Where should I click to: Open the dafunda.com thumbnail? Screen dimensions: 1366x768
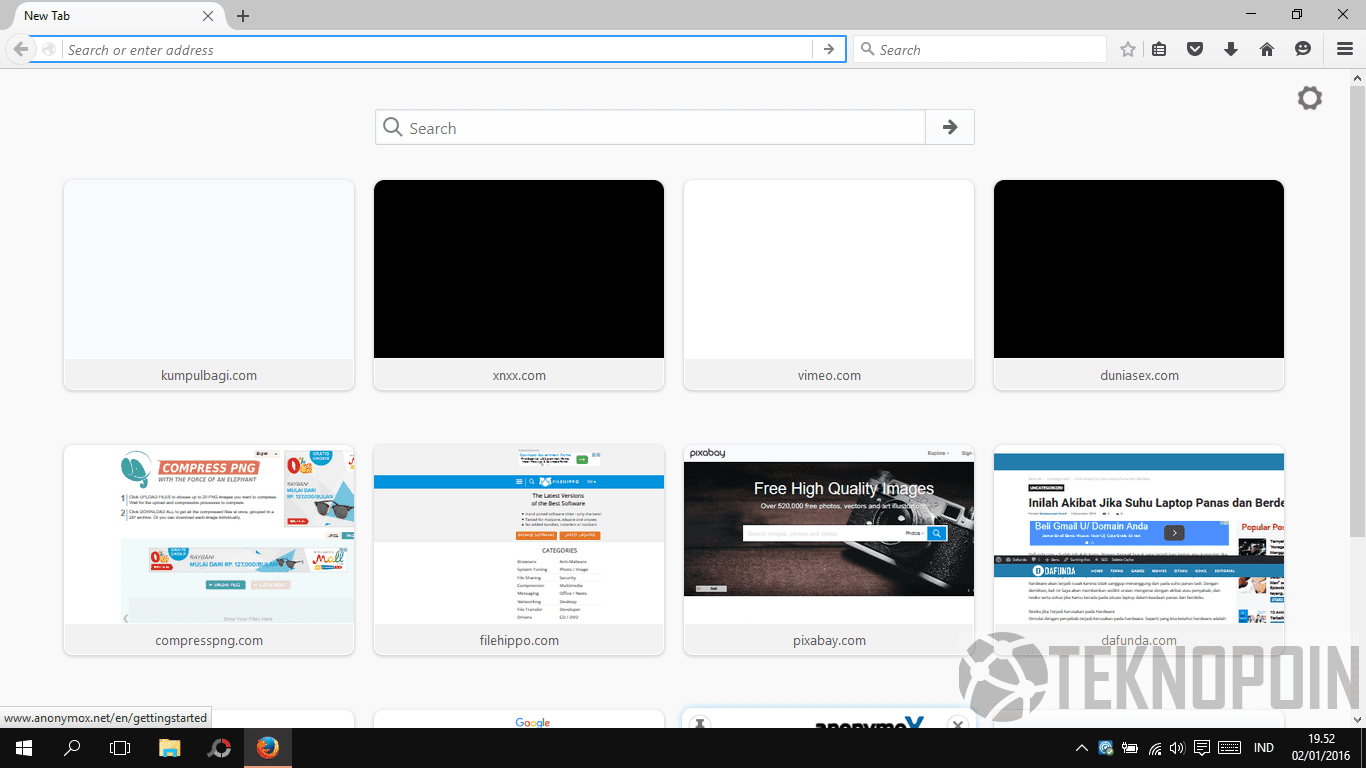pyautogui.click(x=1139, y=535)
